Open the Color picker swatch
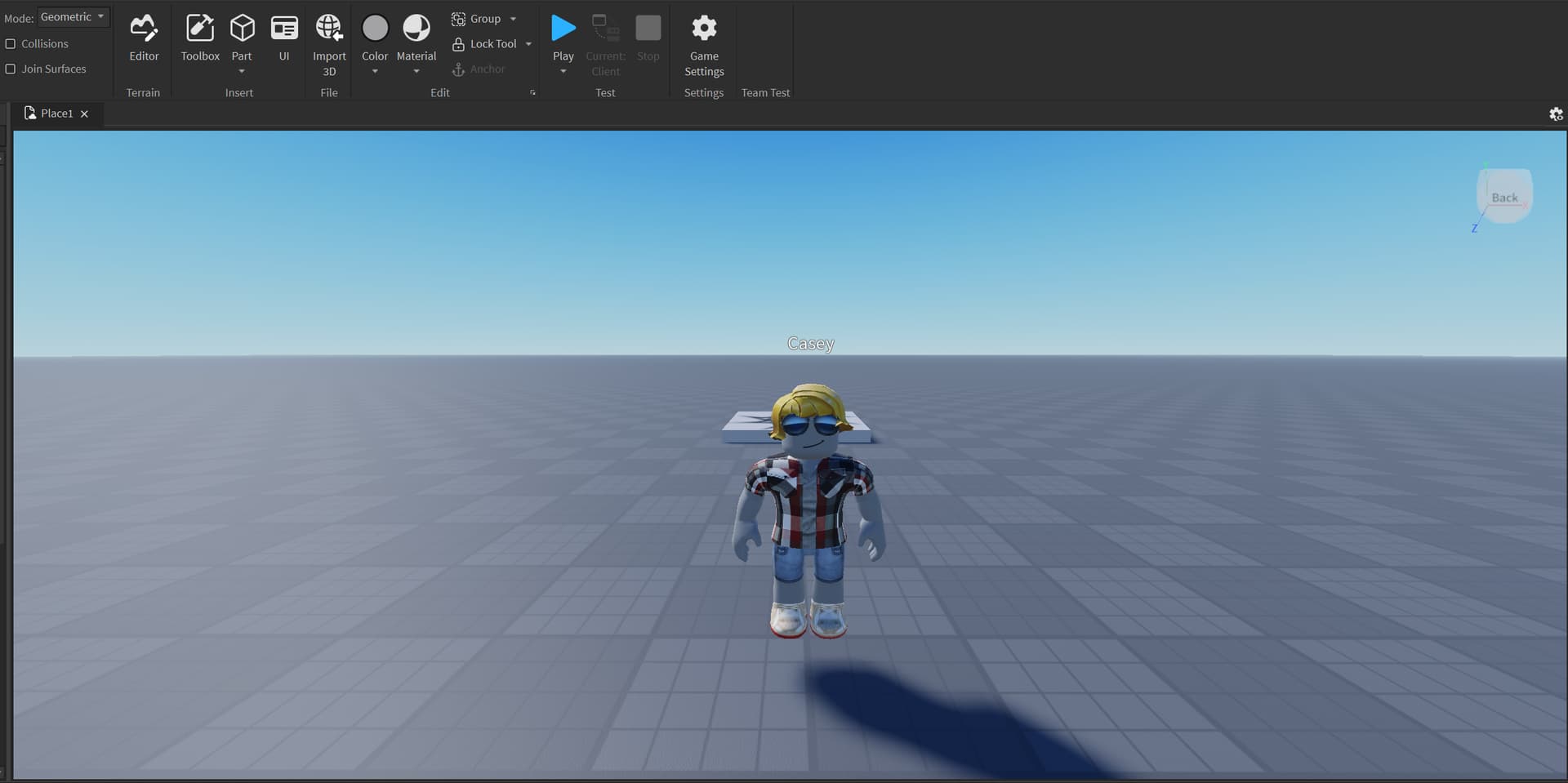 click(x=375, y=26)
